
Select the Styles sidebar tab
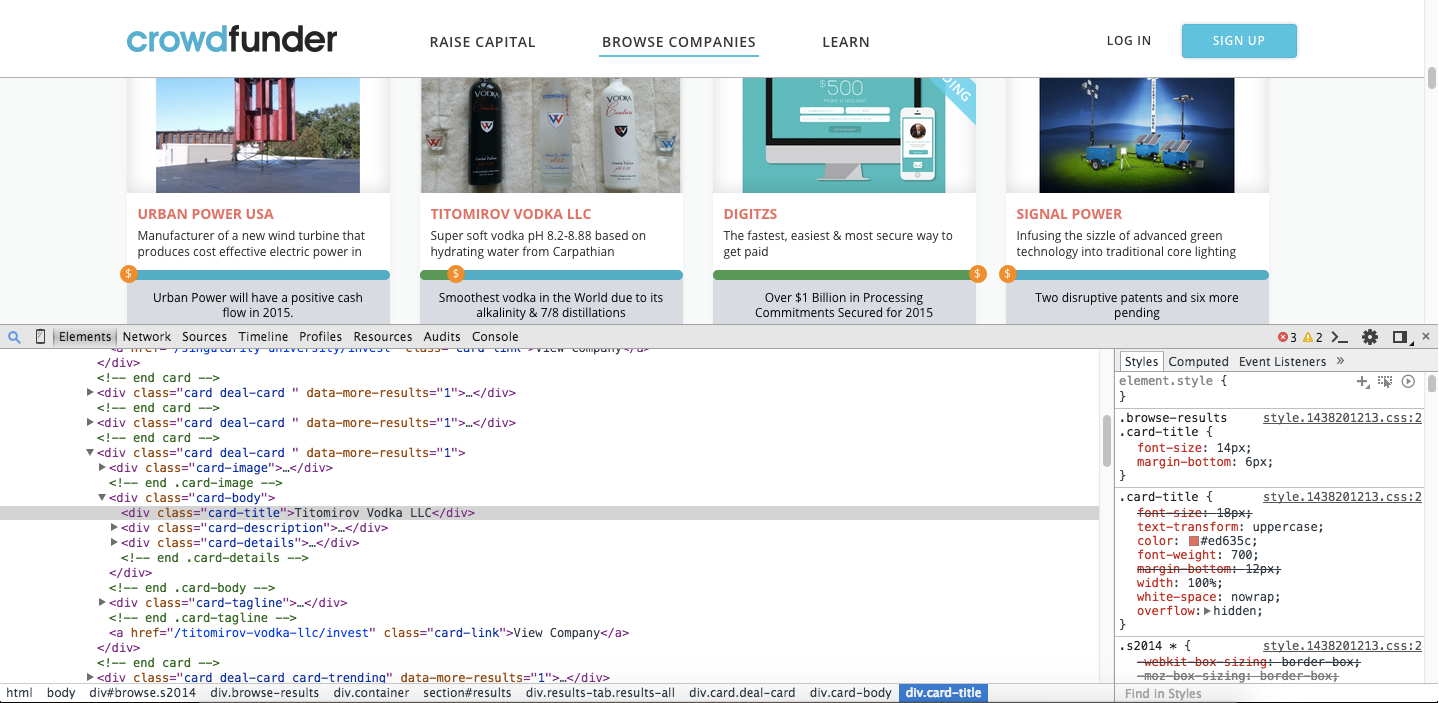1140,362
